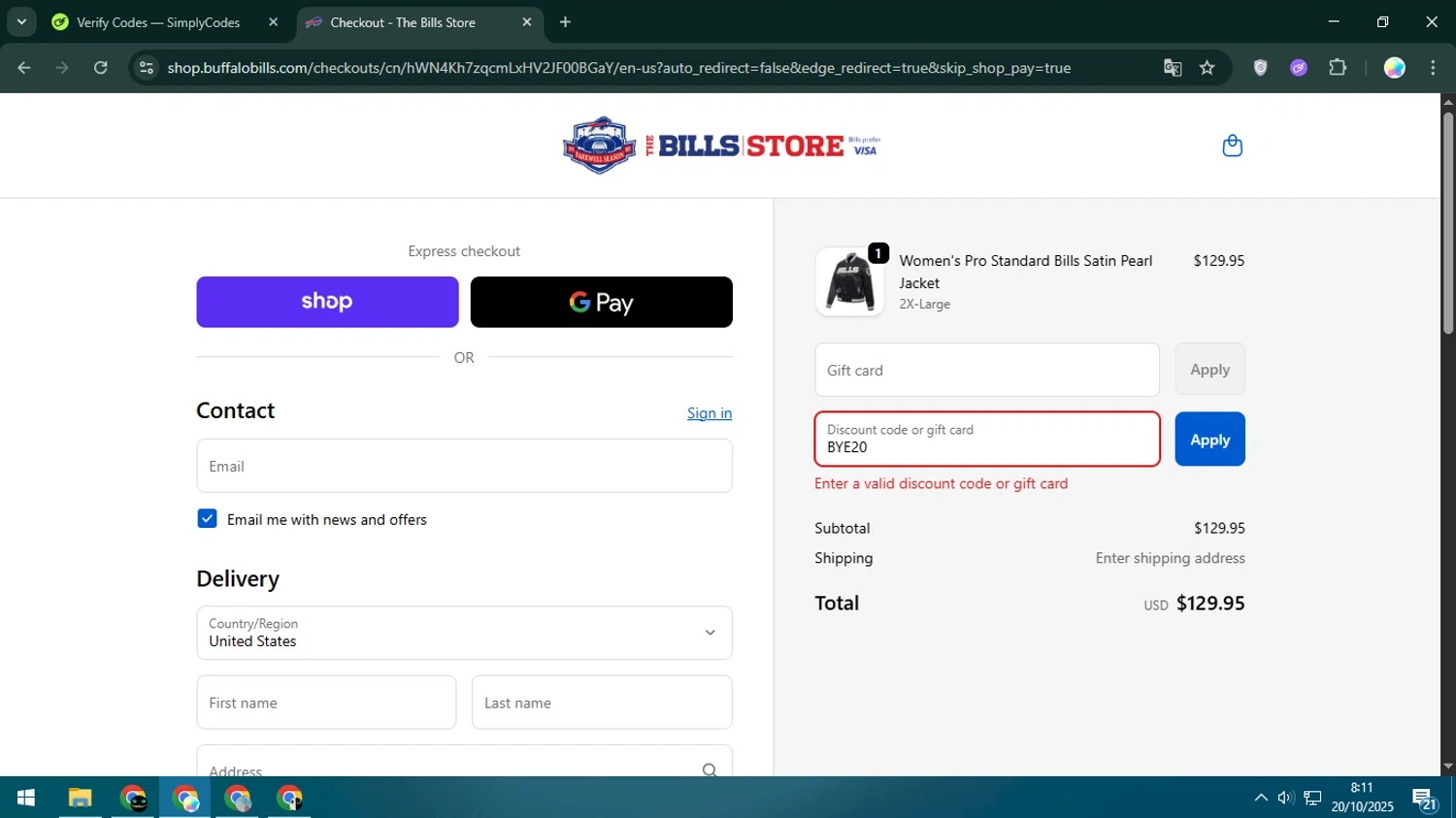Pay with the Google Pay button
The height and width of the screenshot is (818, 1456).
[x=601, y=302]
